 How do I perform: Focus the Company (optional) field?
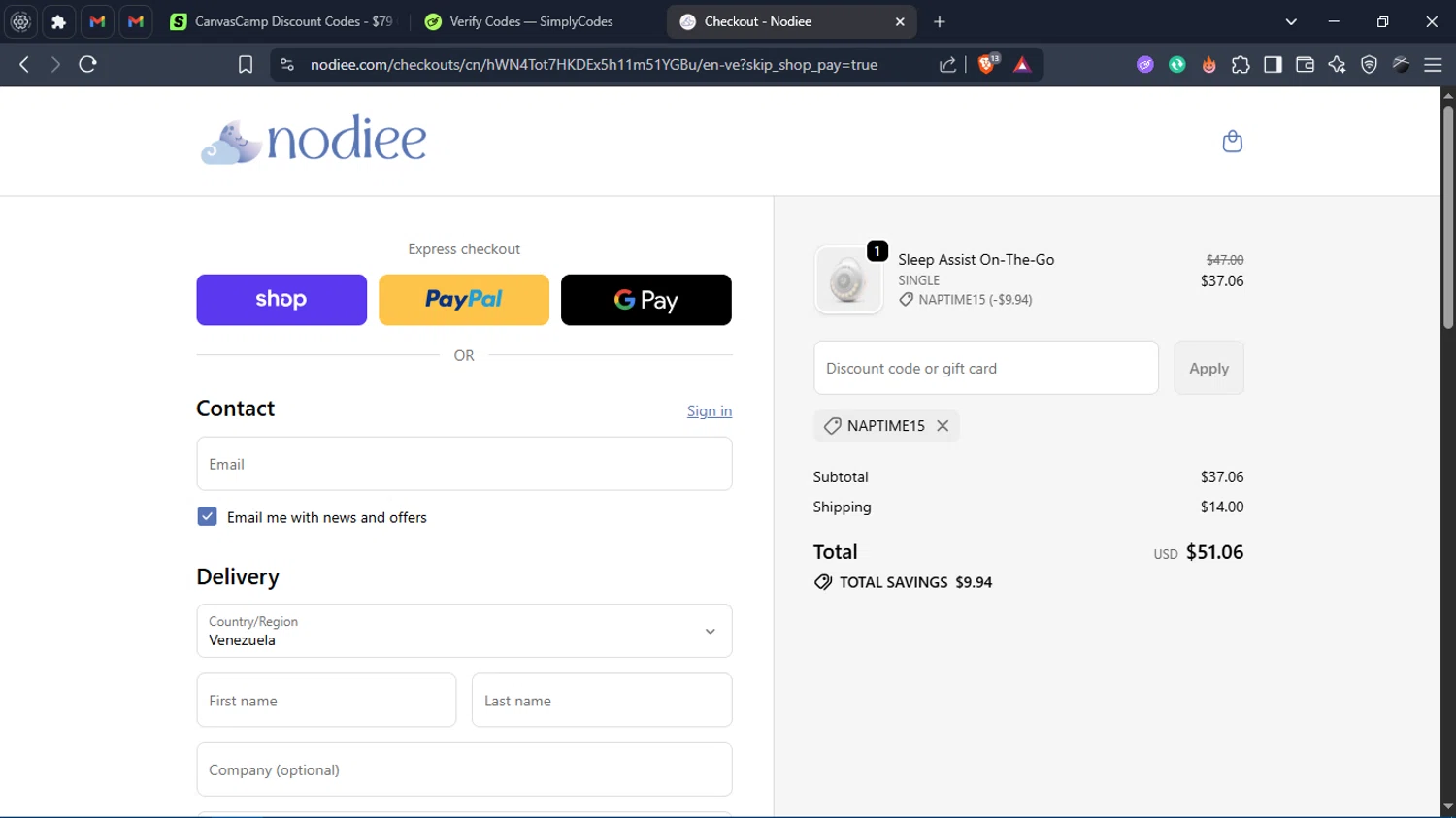tap(464, 769)
